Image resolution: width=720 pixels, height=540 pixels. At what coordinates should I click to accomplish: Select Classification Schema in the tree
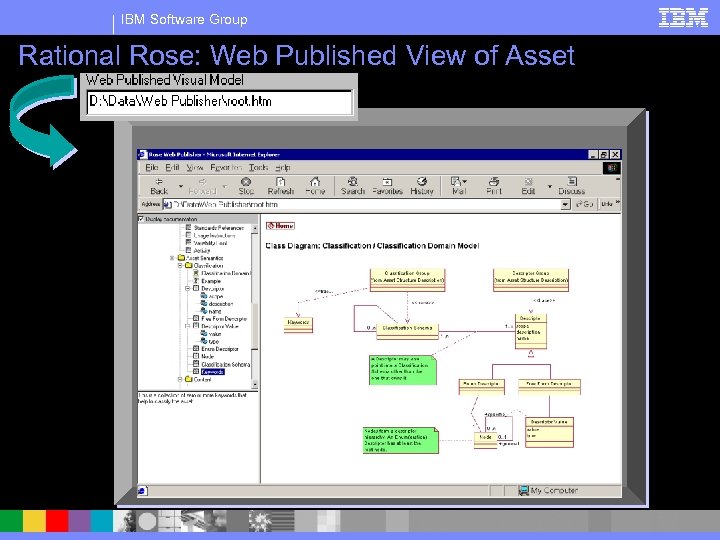click(x=225, y=364)
